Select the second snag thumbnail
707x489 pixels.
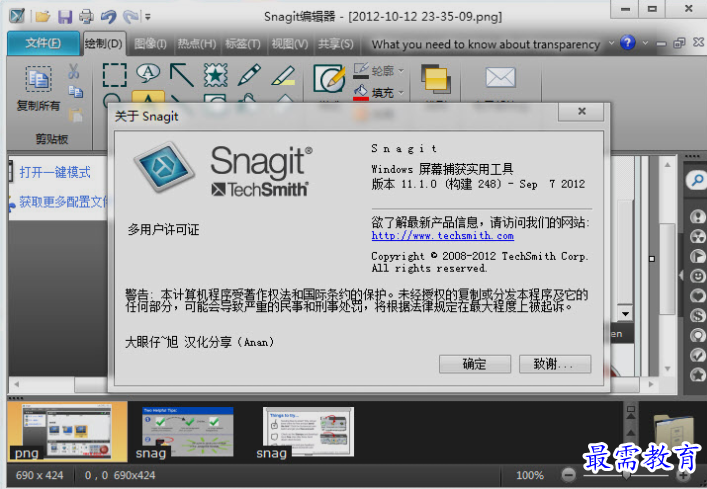point(308,432)
